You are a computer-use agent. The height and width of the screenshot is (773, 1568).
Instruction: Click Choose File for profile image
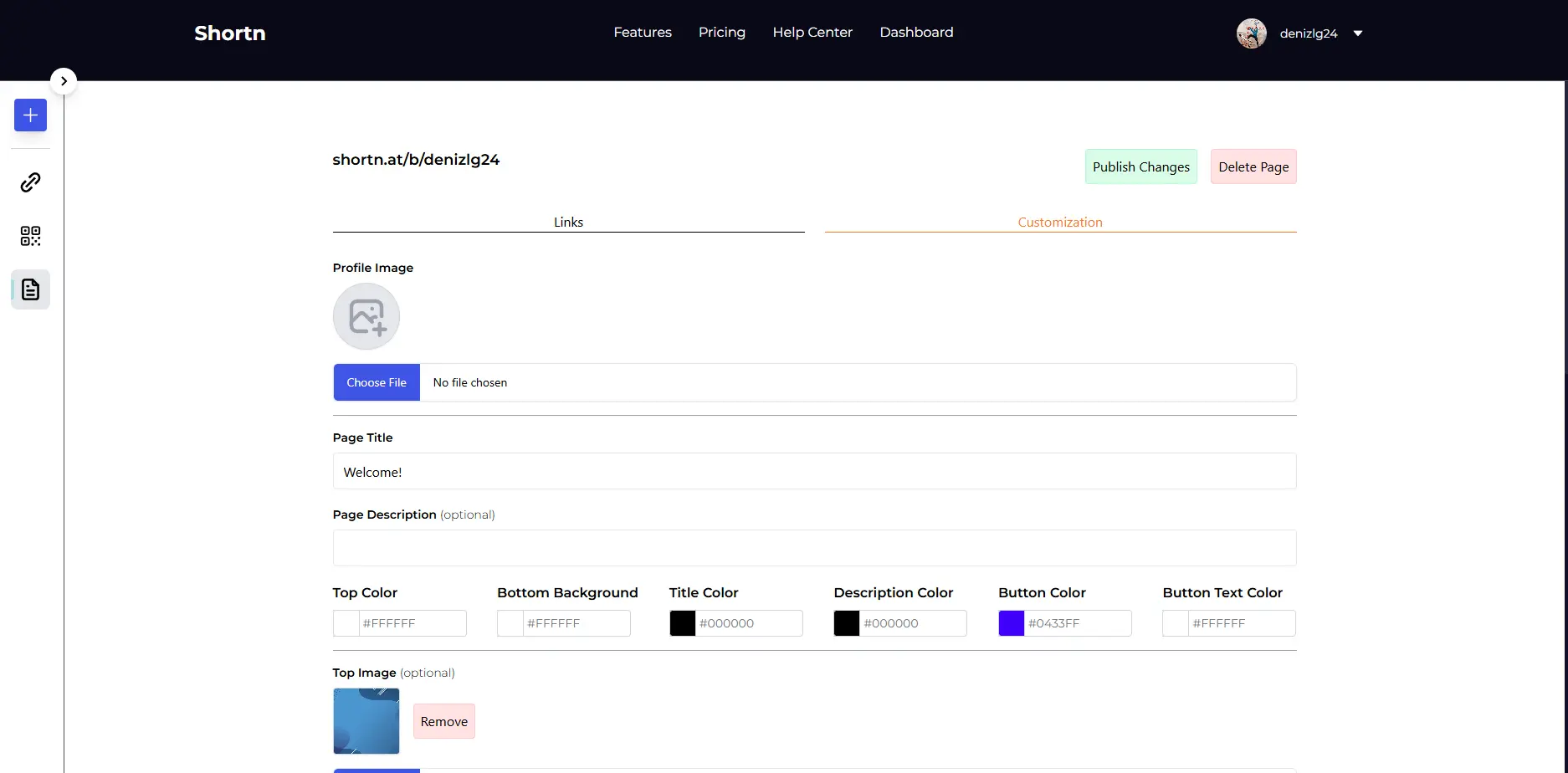[377, 382]
